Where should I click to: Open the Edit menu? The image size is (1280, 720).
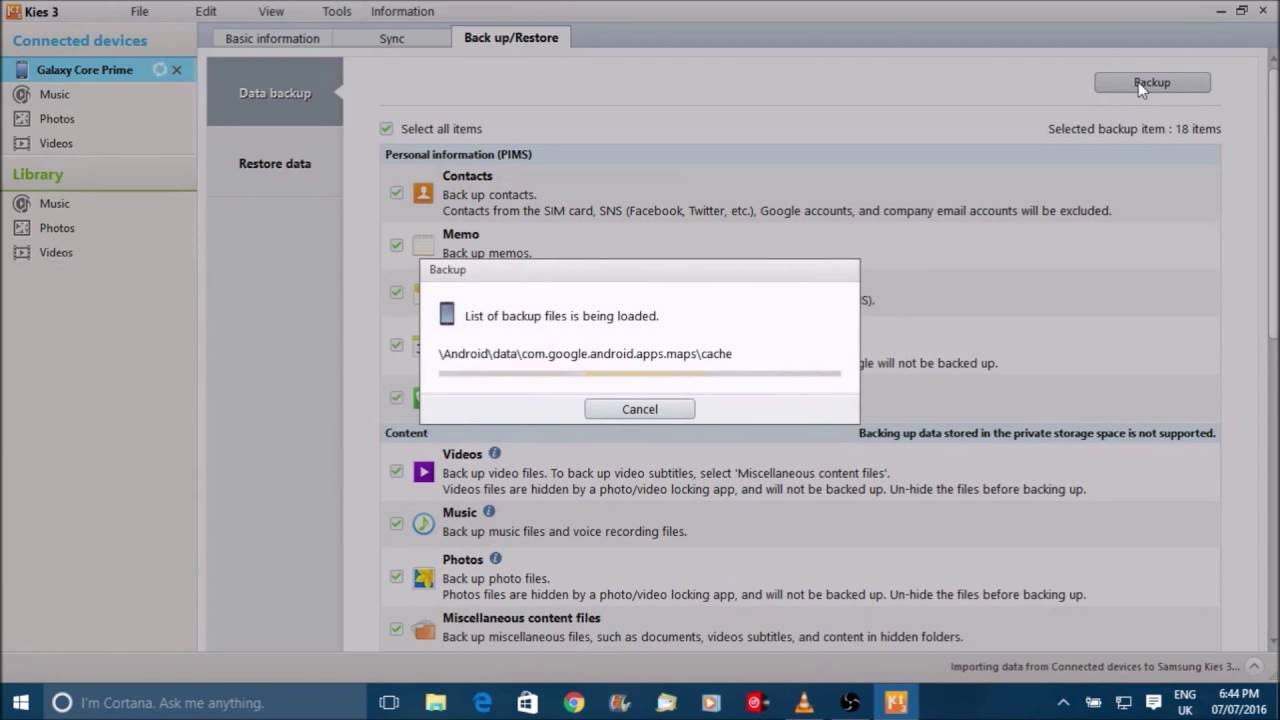click(x=206, y=11)
